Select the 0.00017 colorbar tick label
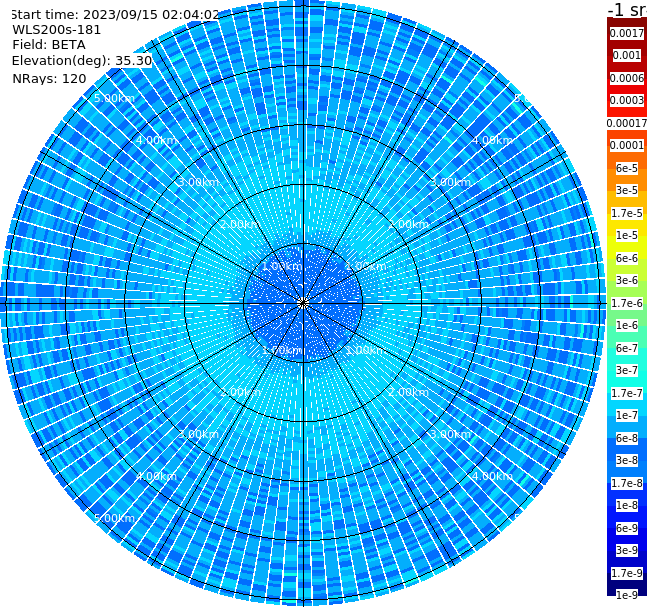 (x=627, y=123)
